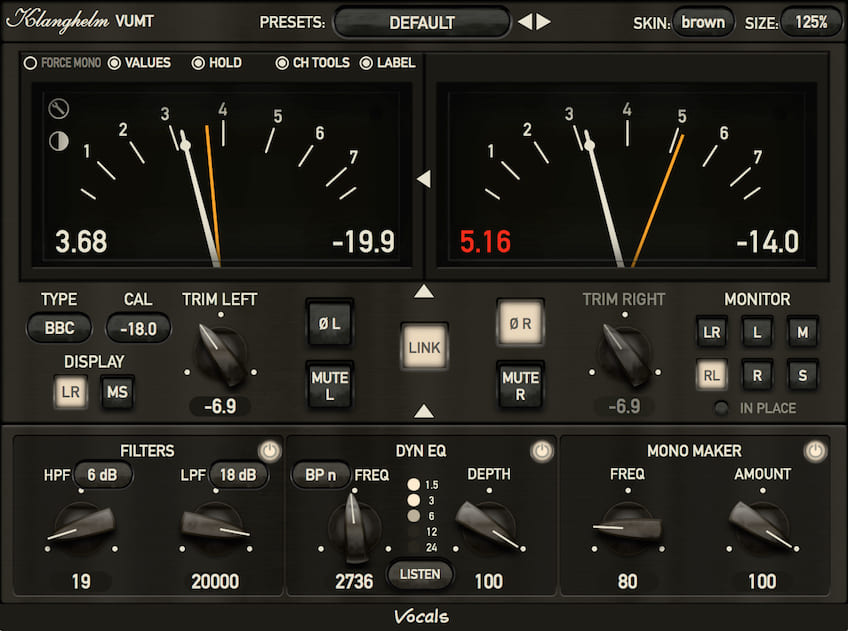
Task: Monitor the R channel only
Action: [x=757, y=375]
